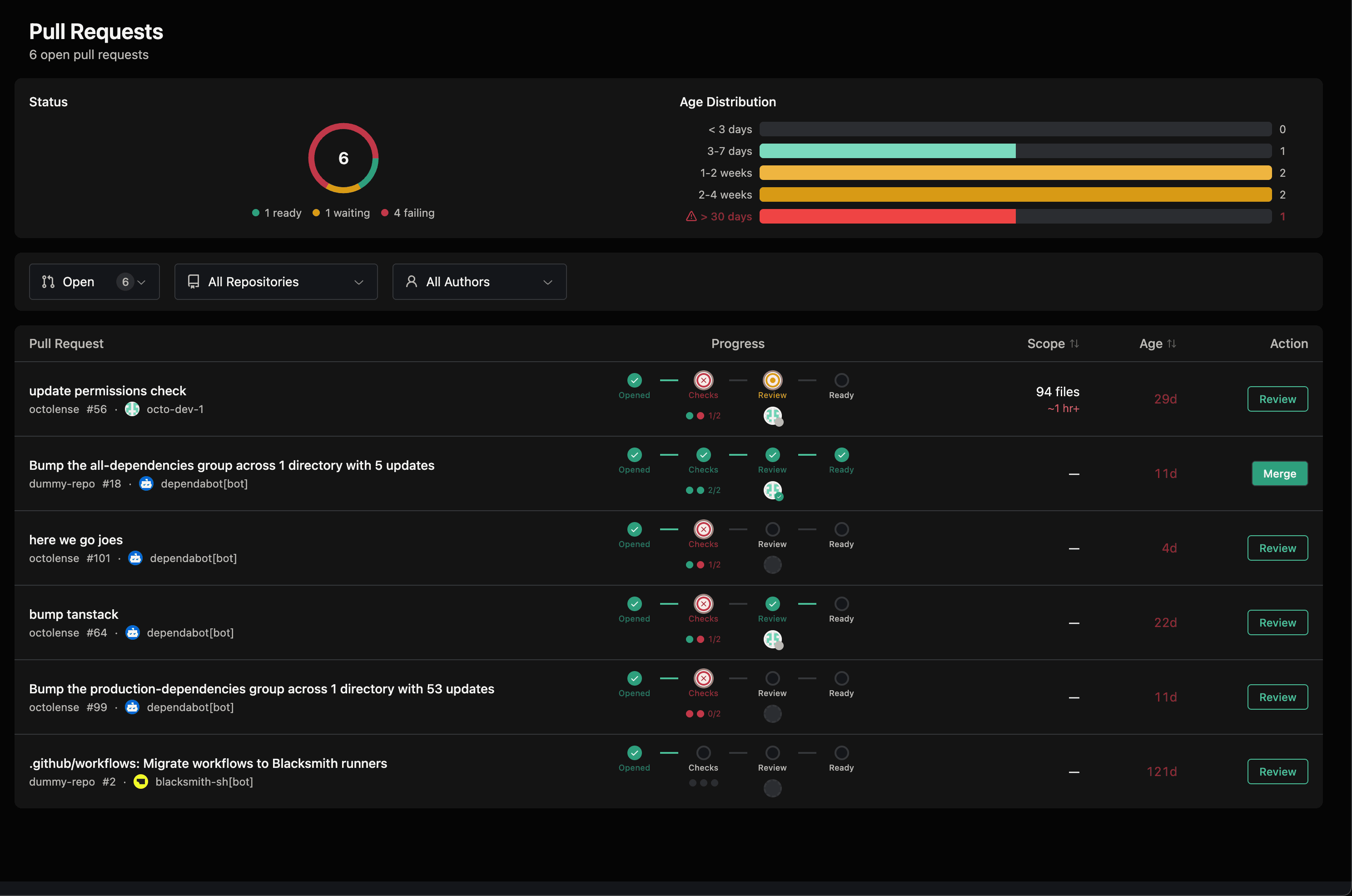Viewport: 1352px width, 896px height.
Task: Open the All Authors dropdown
Action: coord(479,281)
